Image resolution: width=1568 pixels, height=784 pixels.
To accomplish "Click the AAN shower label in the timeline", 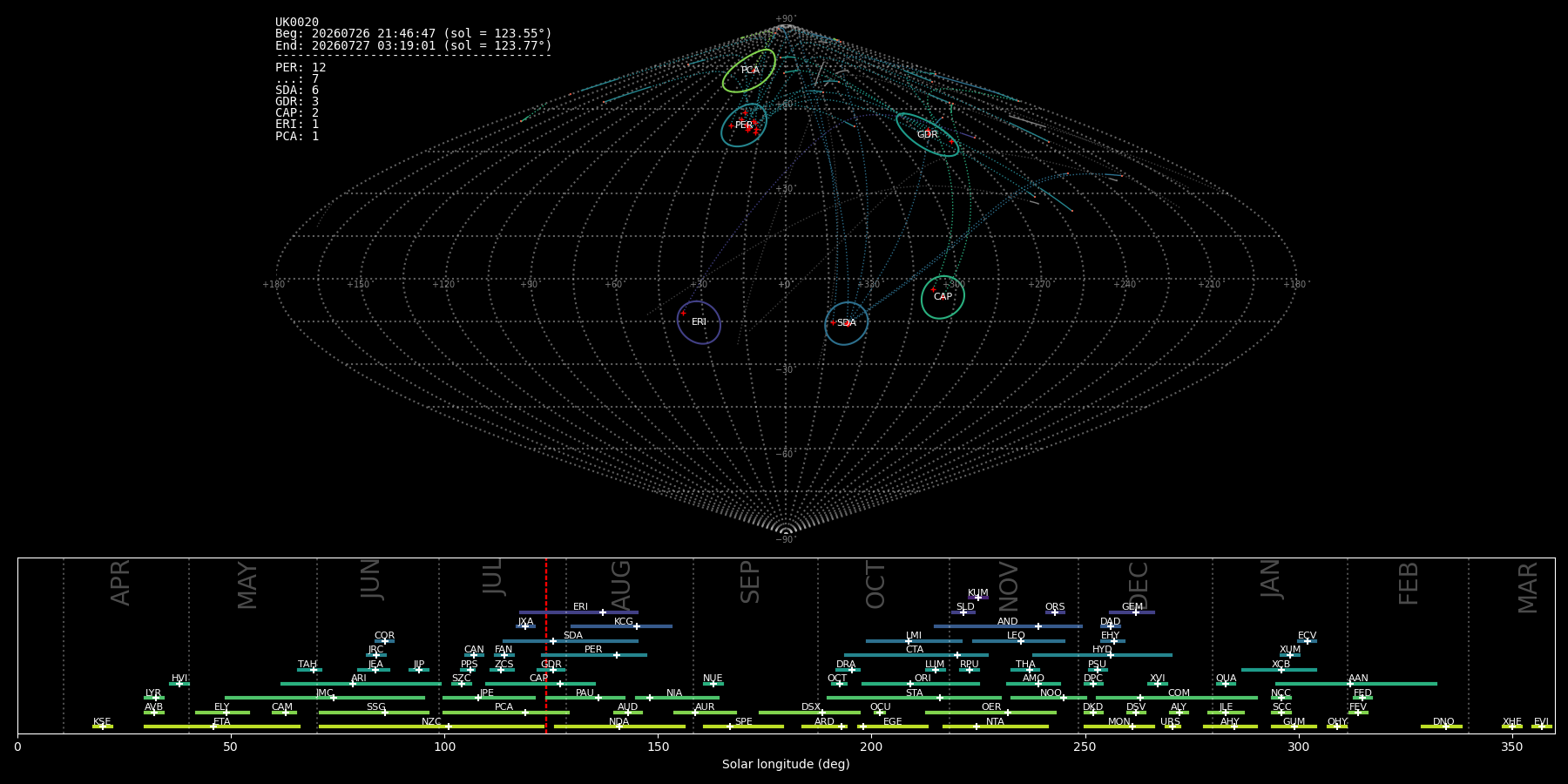I will 1358,679.
